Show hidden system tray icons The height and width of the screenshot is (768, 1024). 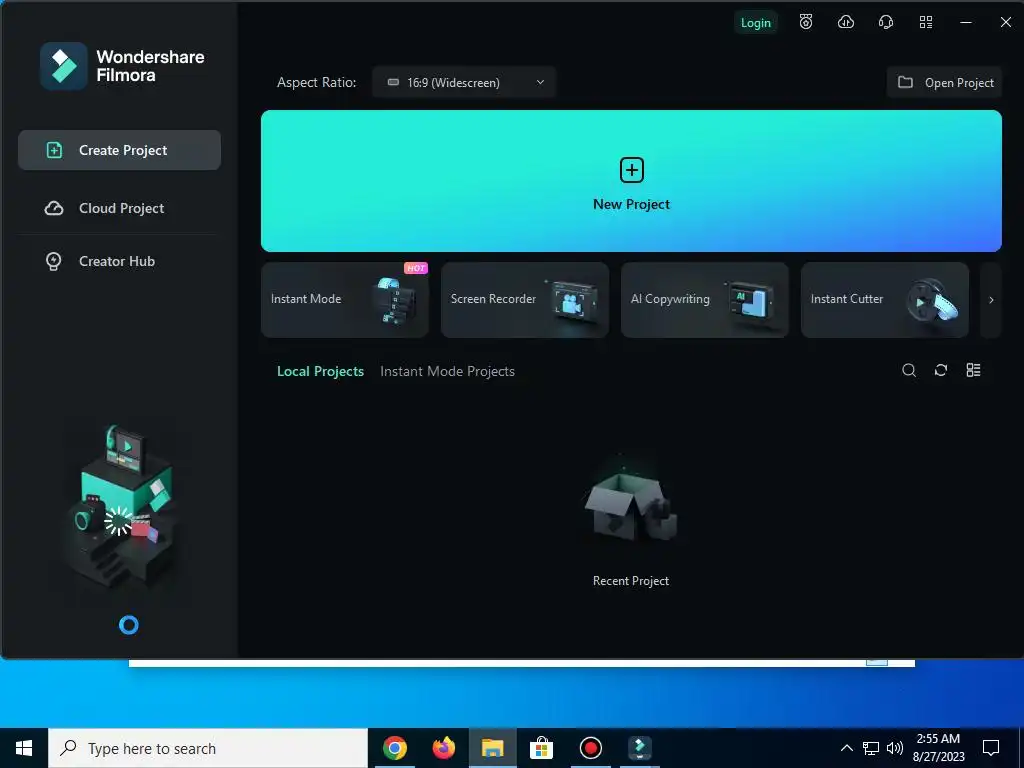(846, 748)
